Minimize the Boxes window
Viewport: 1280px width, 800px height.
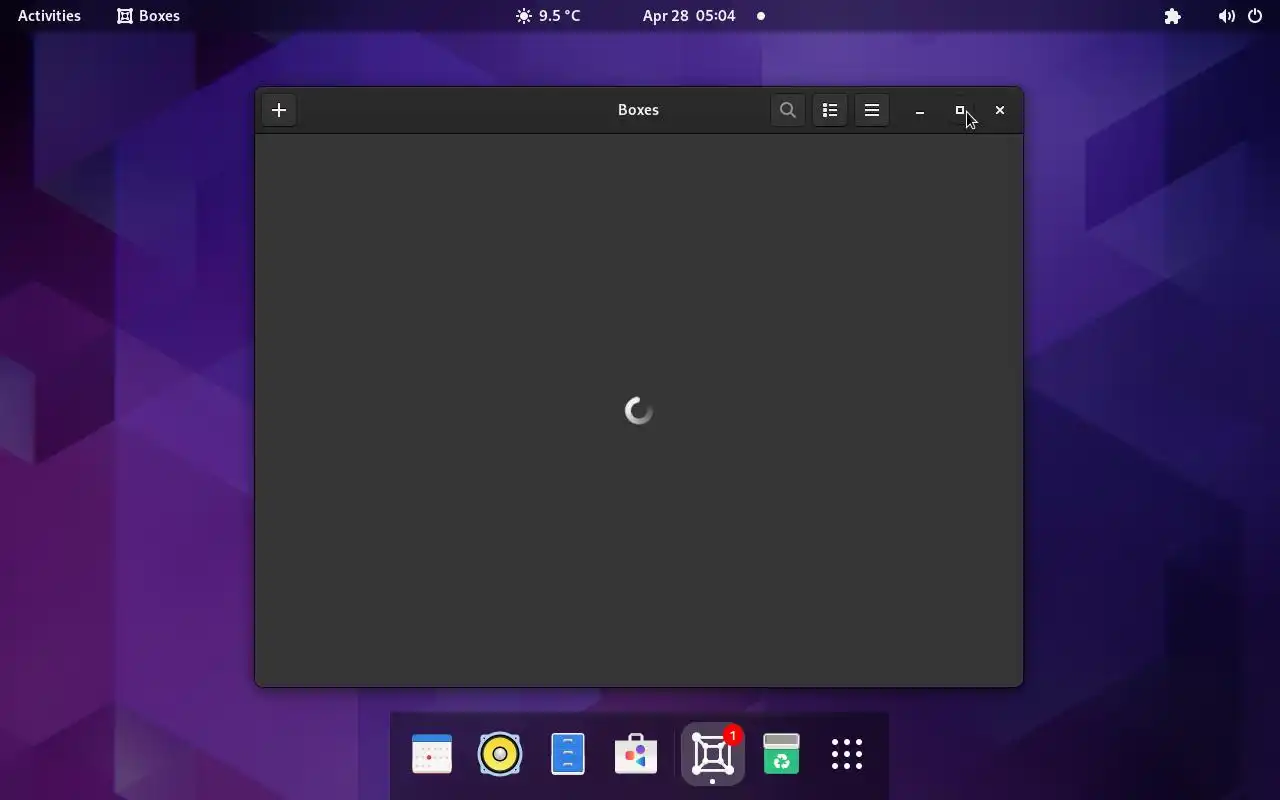(x=920, y=111)
